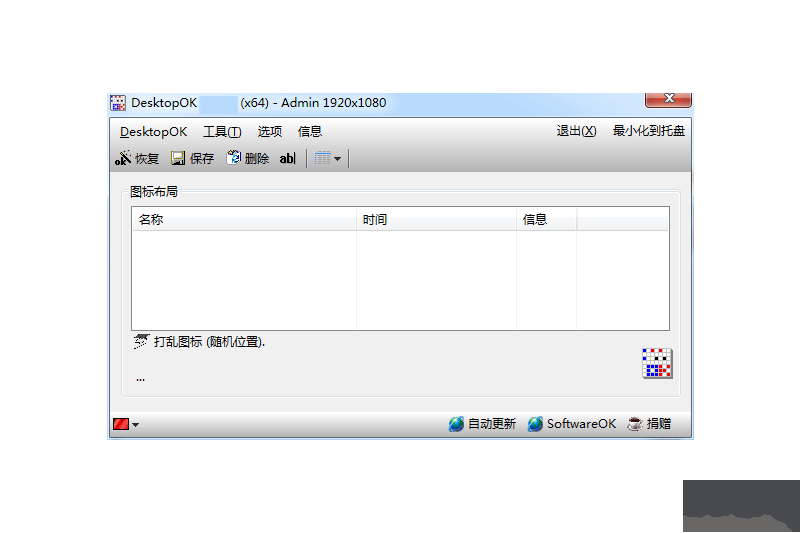
Task: Click the 捐赠 donate coffee cup button
Action: pyautogui.click(x=649, y=424)
